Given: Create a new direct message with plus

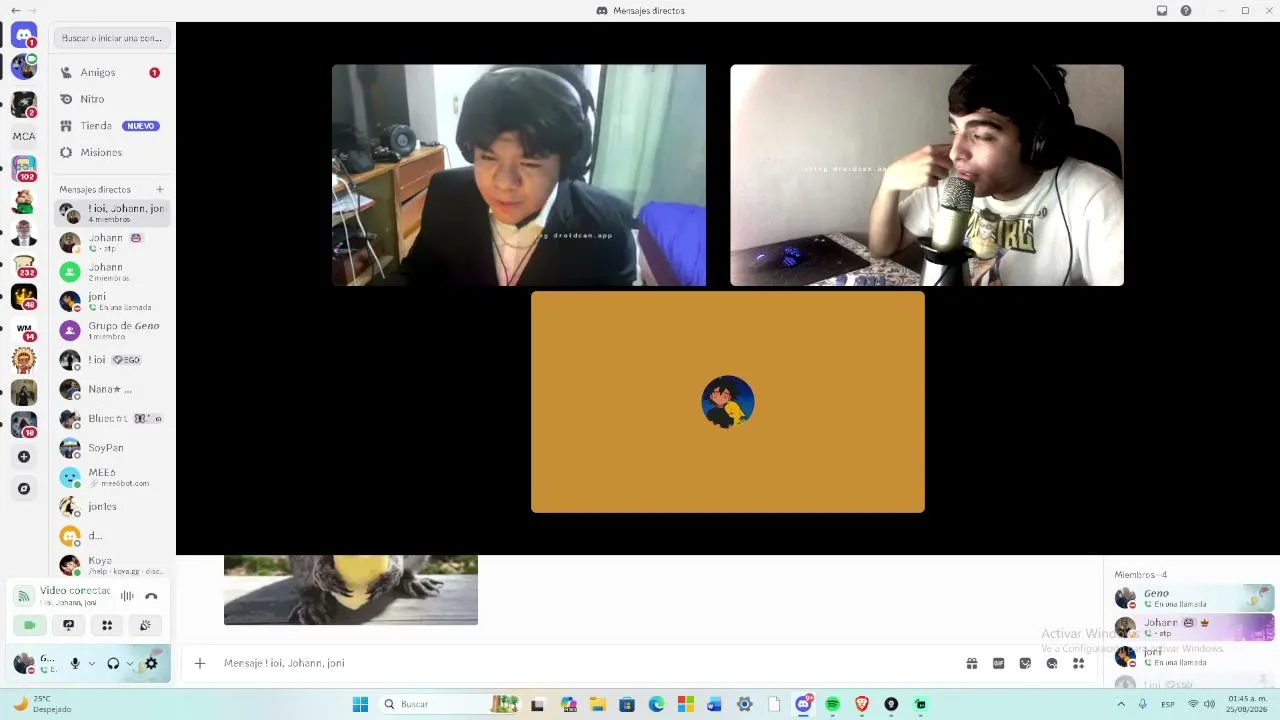Looking at the screenshot, I should click(160, 189).
